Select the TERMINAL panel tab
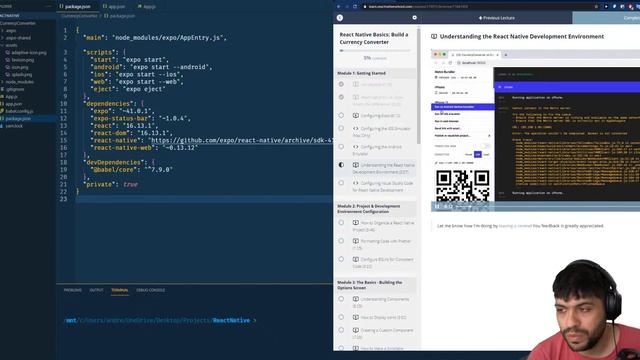 [120, 290]
